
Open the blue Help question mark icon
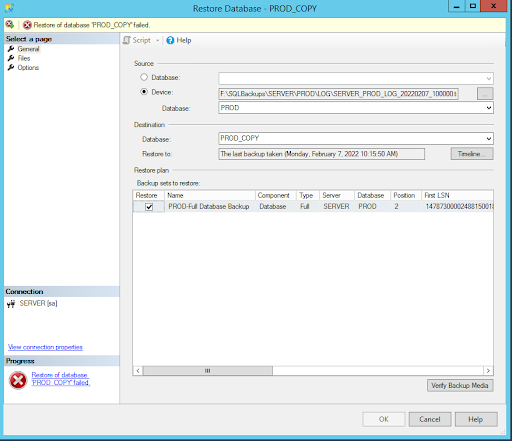click(x=170, y=40)
